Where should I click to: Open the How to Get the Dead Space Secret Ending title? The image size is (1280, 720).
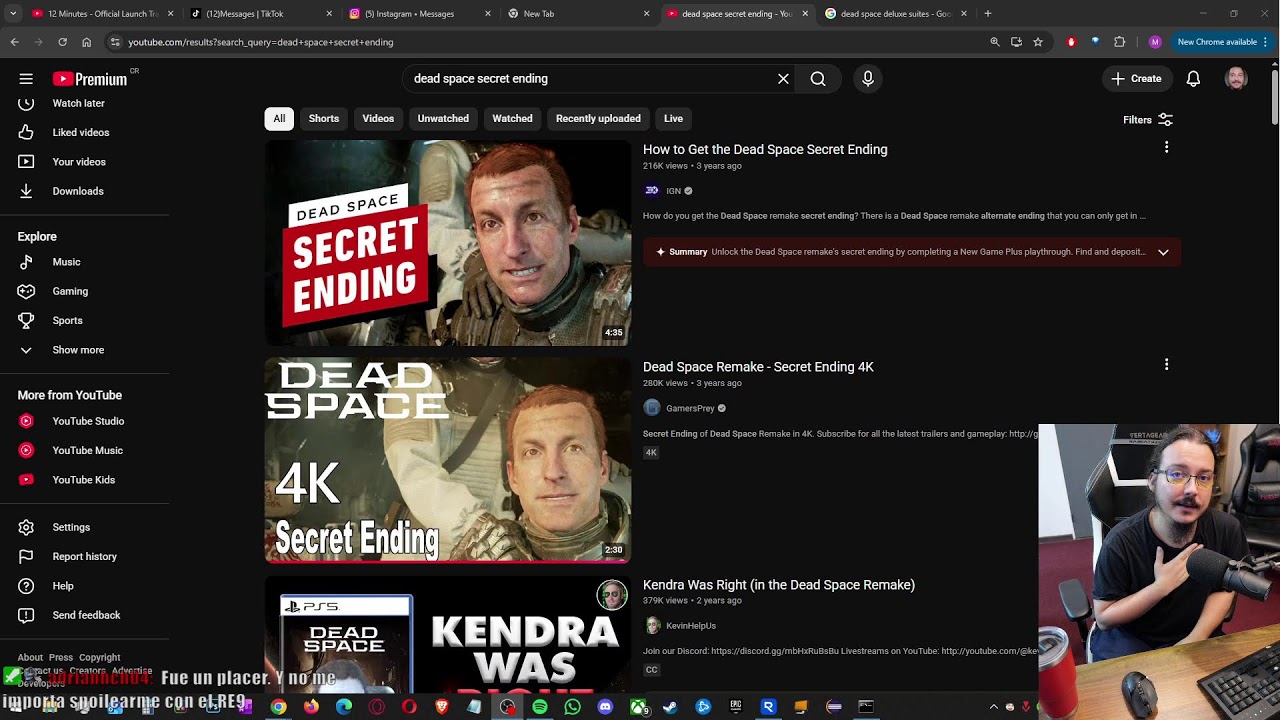pos(765,149)
